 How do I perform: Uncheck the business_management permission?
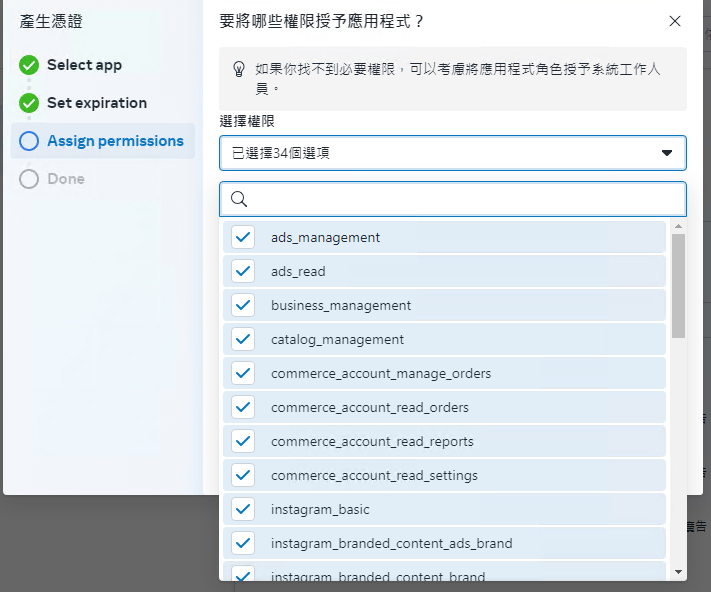pyautogui.click(x=243, y=305)
